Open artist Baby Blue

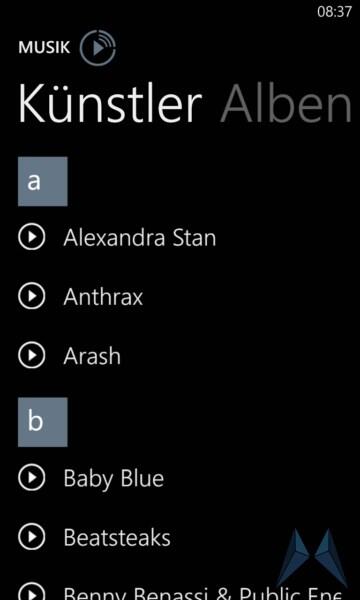click(x=114, y=479)
